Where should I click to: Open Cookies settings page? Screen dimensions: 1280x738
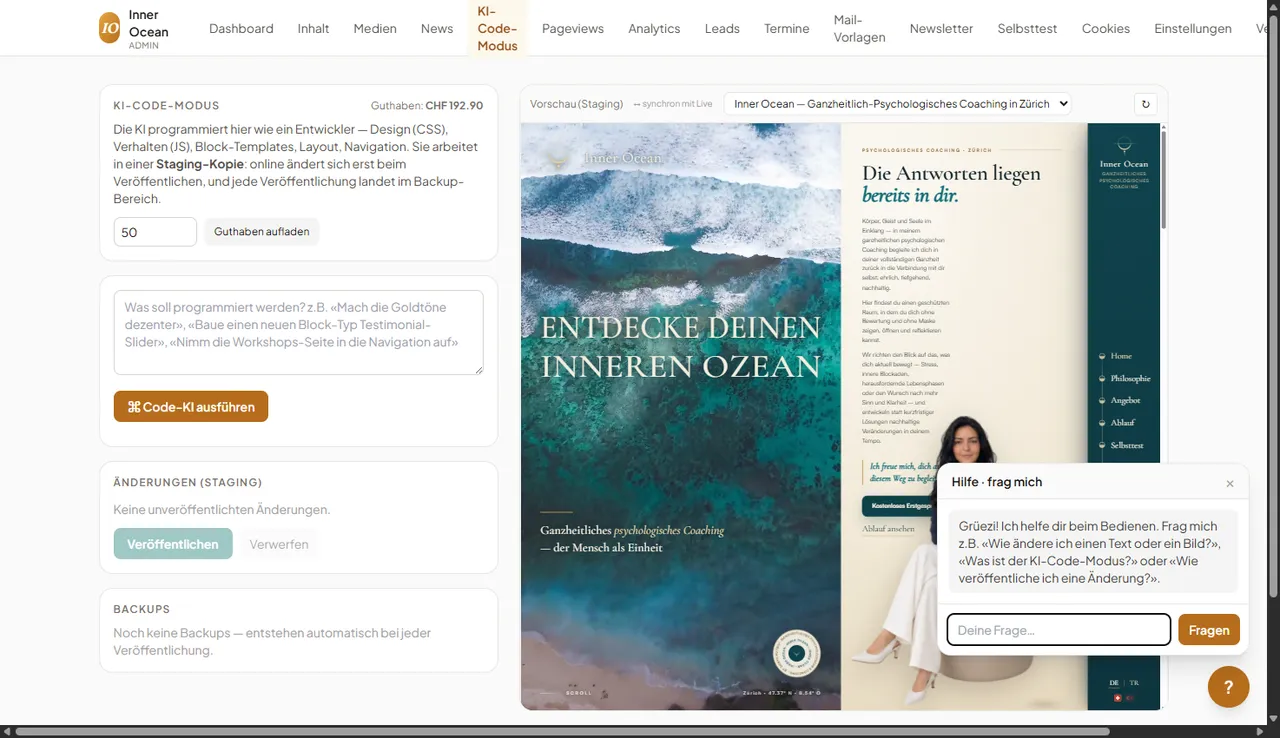1106,28
